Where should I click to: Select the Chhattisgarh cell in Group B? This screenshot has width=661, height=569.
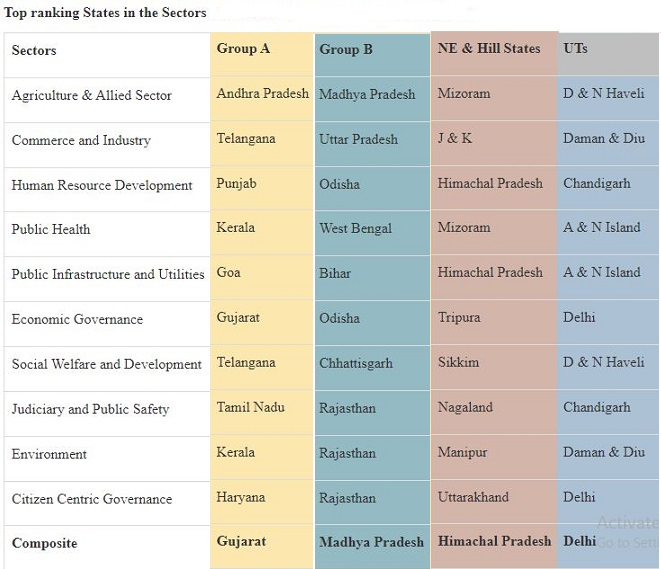[x=356, y=364]
